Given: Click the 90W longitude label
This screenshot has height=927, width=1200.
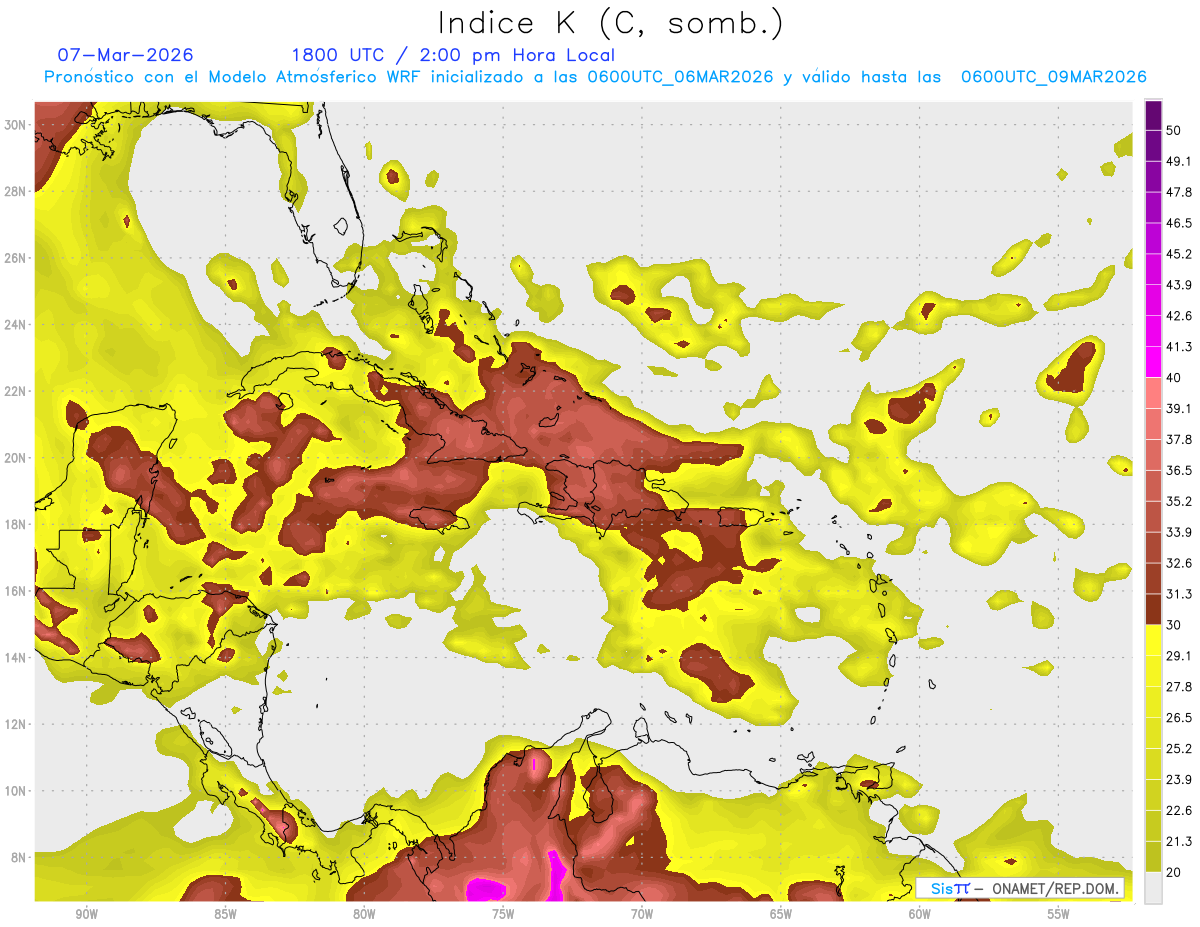Looking at the screenshot, I should [86, 914].
